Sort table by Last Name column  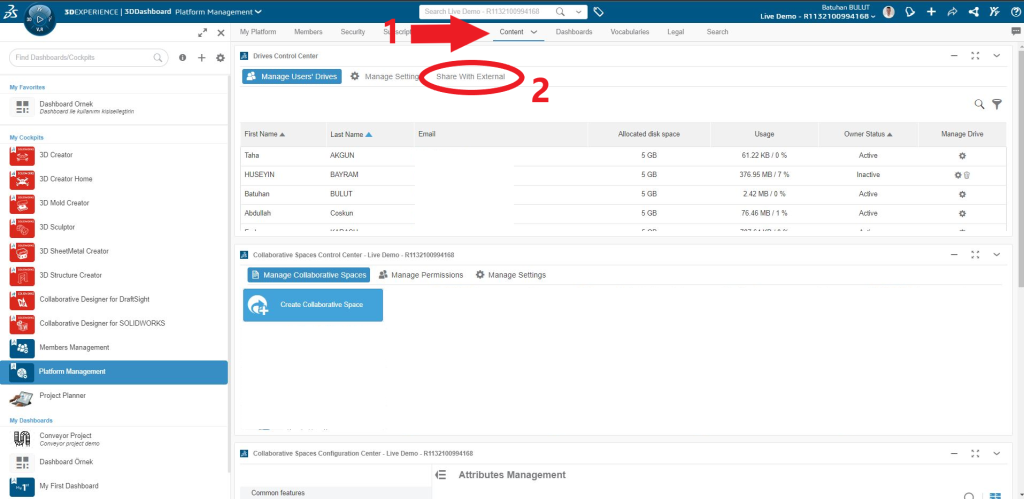coord(350,133)
